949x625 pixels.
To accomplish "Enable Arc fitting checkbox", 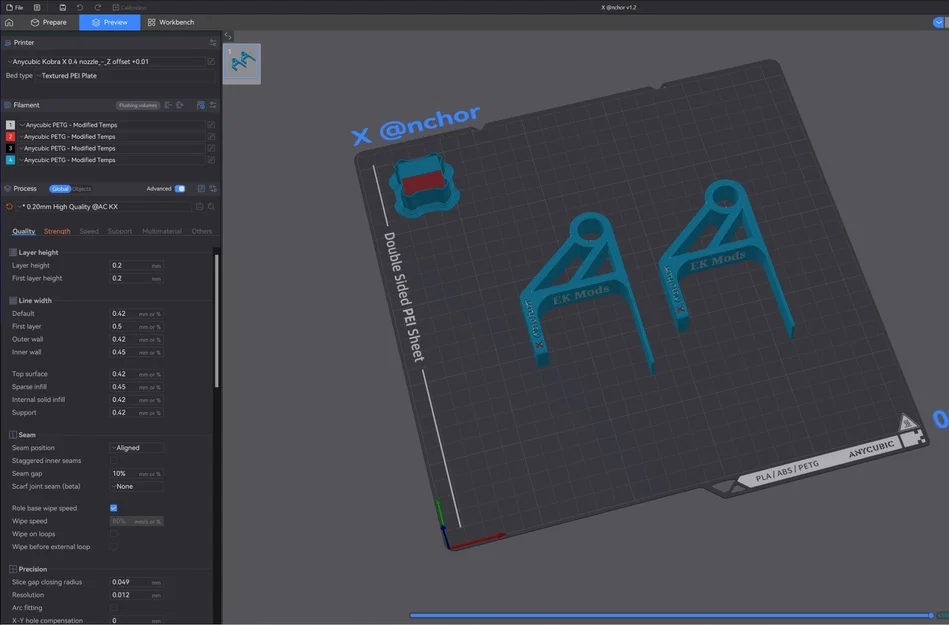I will pyautogui.click(x=114, y=608).
